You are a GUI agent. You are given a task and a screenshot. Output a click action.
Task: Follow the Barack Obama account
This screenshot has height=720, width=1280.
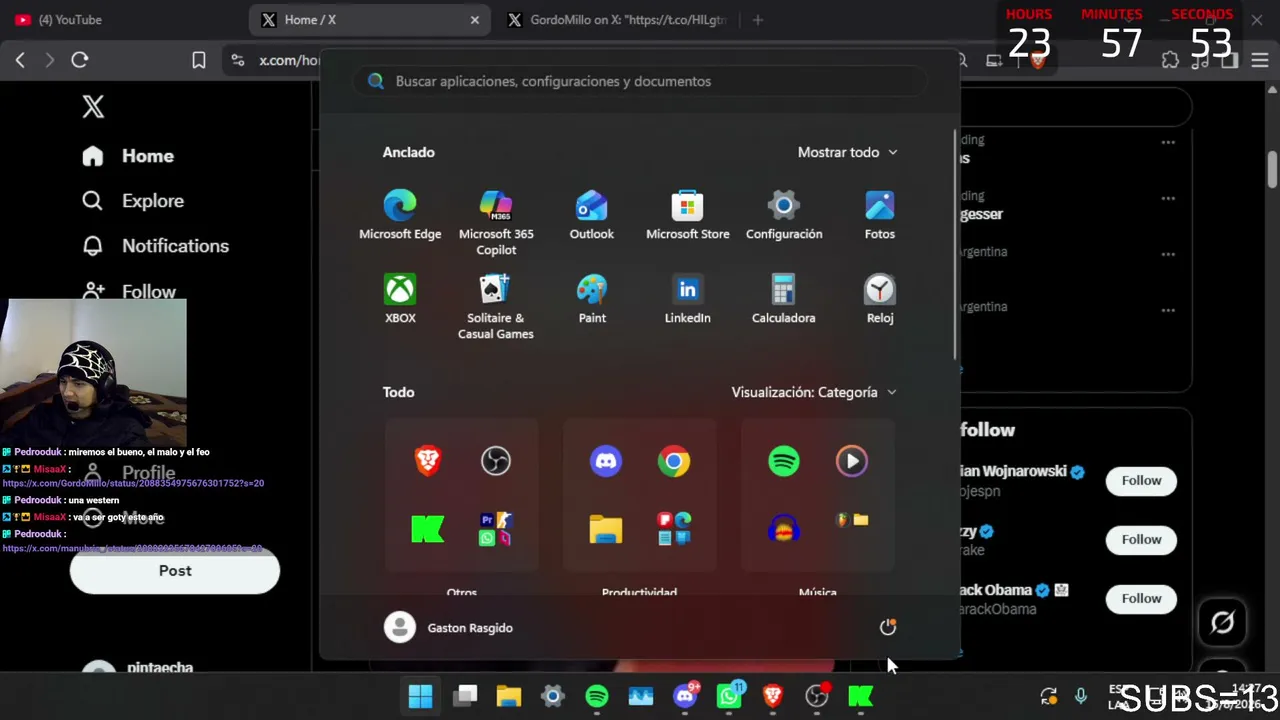1141,598
